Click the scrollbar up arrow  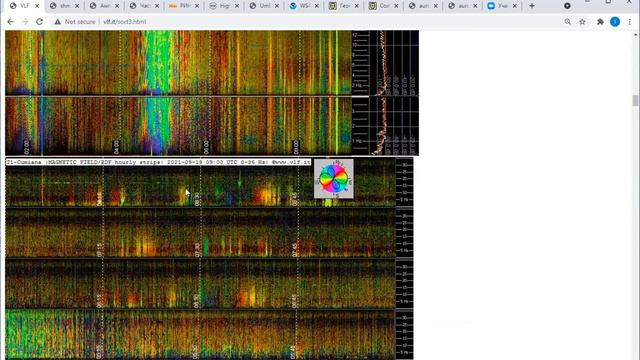click(636, 35)
